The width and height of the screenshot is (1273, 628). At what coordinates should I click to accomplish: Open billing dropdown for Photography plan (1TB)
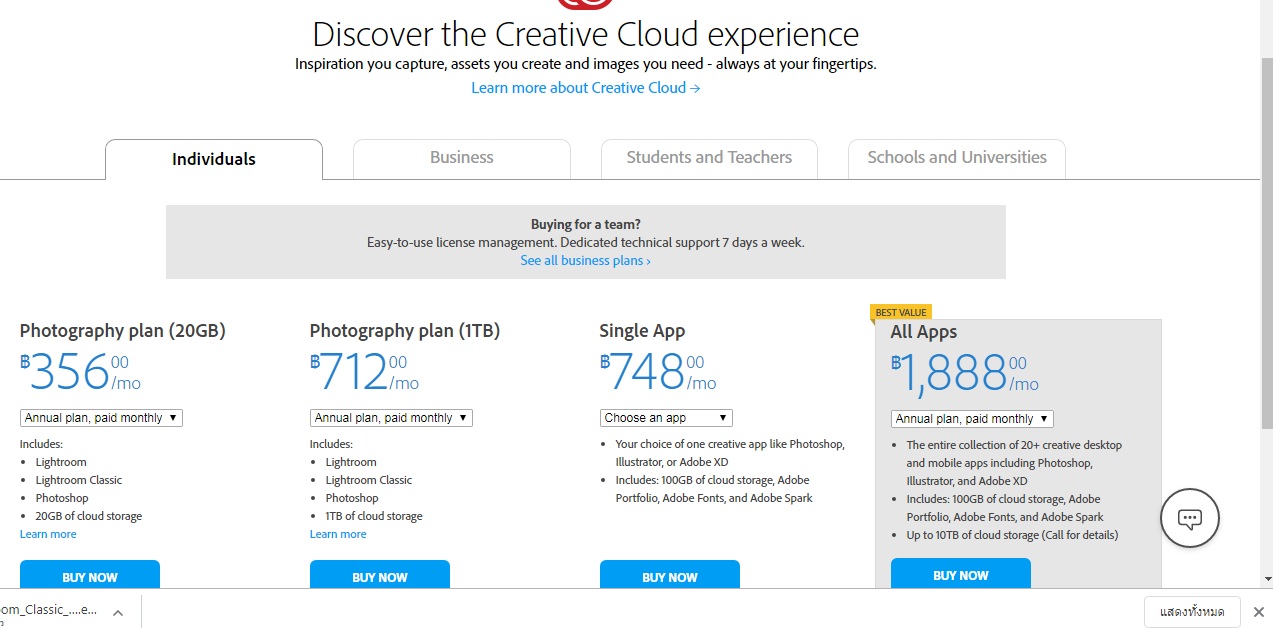391,418
